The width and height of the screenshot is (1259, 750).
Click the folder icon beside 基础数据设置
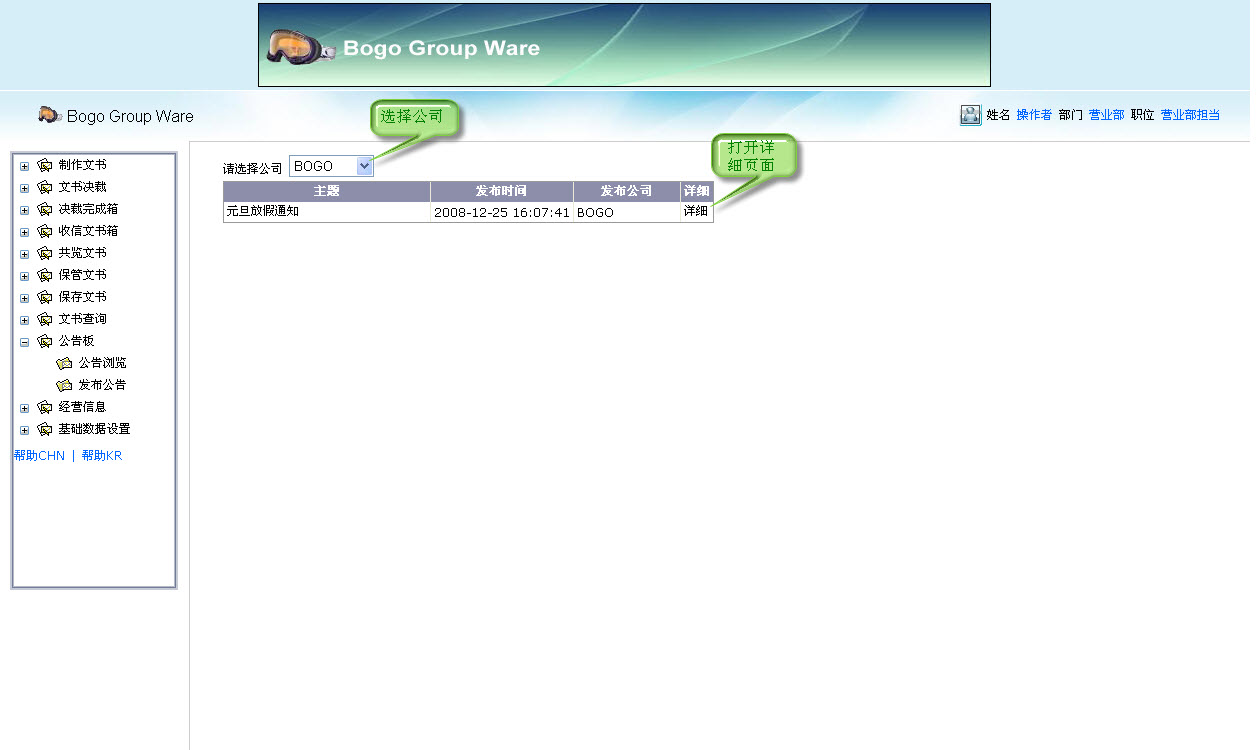[x=45, y=429]
